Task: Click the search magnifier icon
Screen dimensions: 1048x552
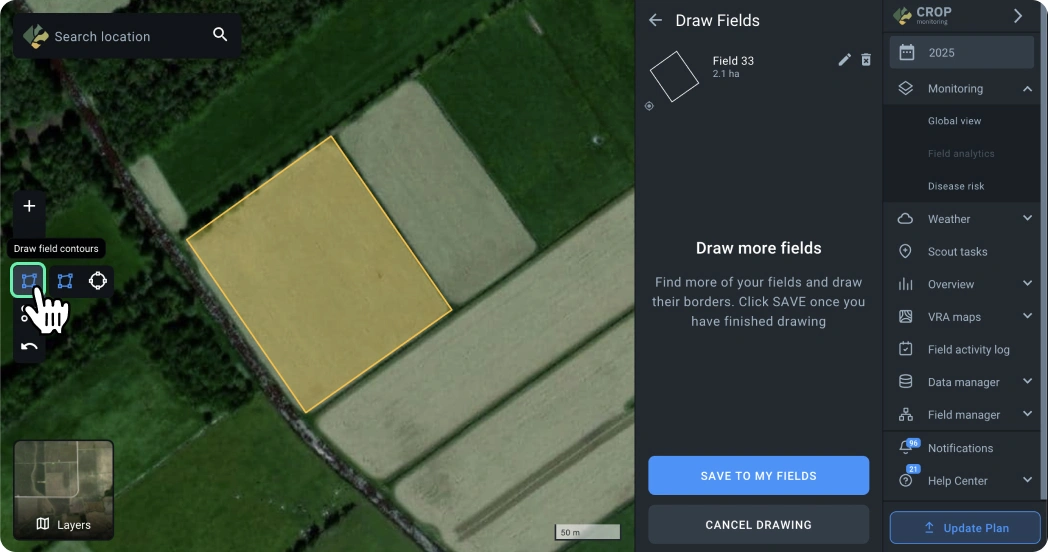Action: [220, 35]
